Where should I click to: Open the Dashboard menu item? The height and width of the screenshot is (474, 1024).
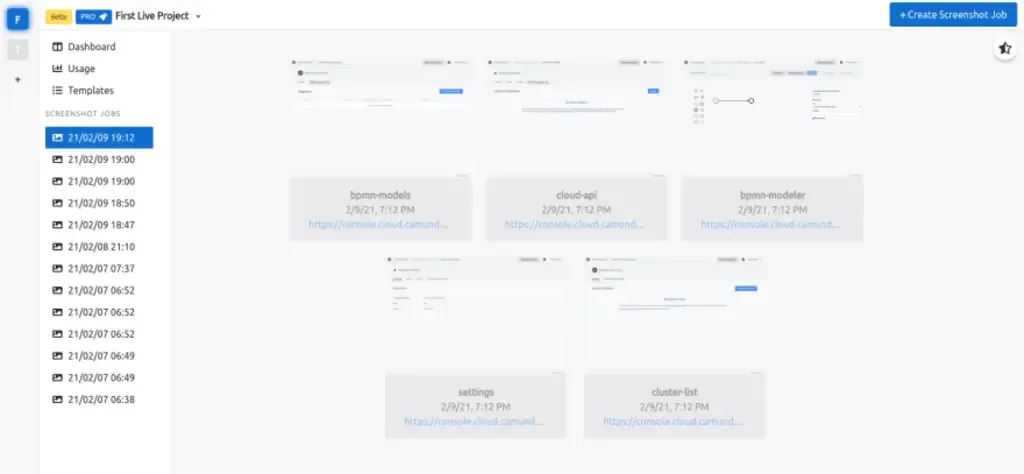pyautogui.click(x=91, y=47)
